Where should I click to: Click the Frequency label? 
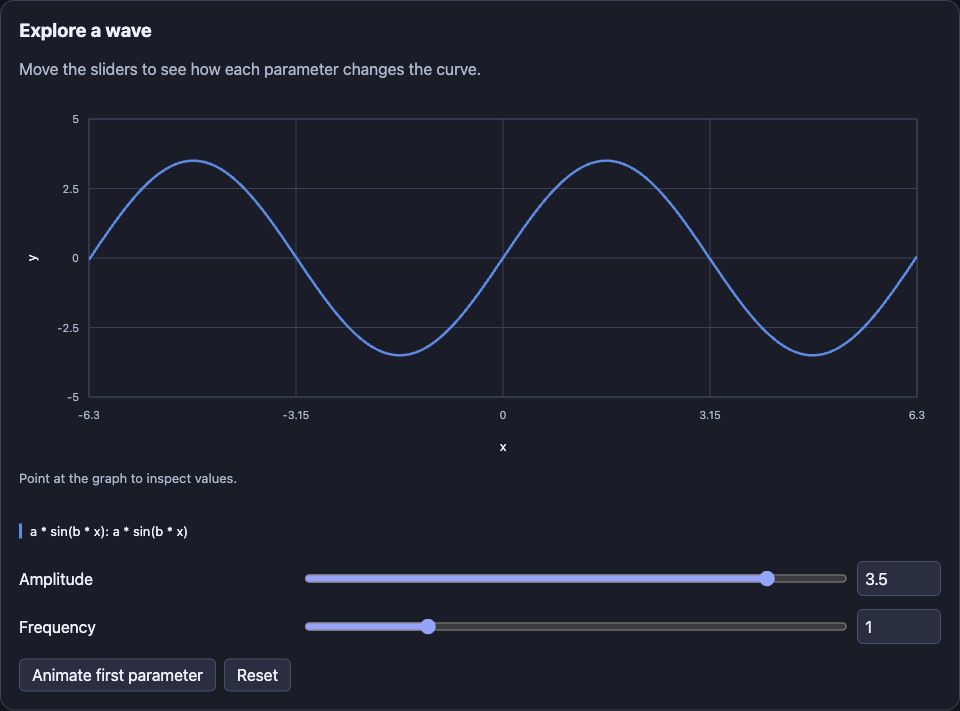click(57, 627)
